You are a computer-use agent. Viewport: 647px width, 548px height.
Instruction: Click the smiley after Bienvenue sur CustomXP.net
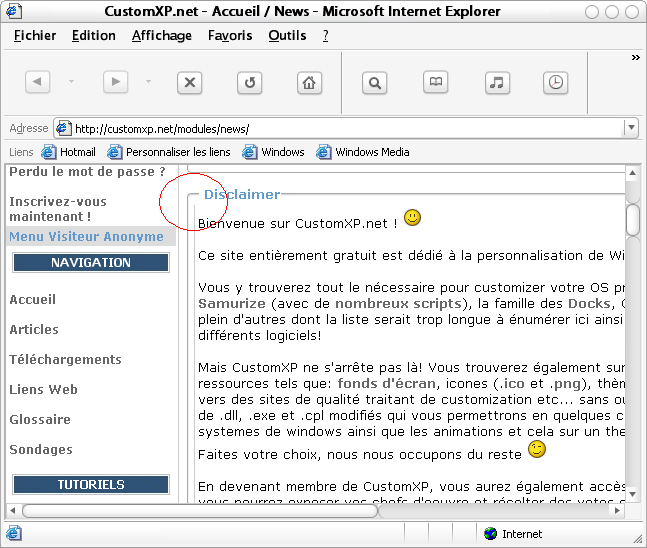coord(412,217)
